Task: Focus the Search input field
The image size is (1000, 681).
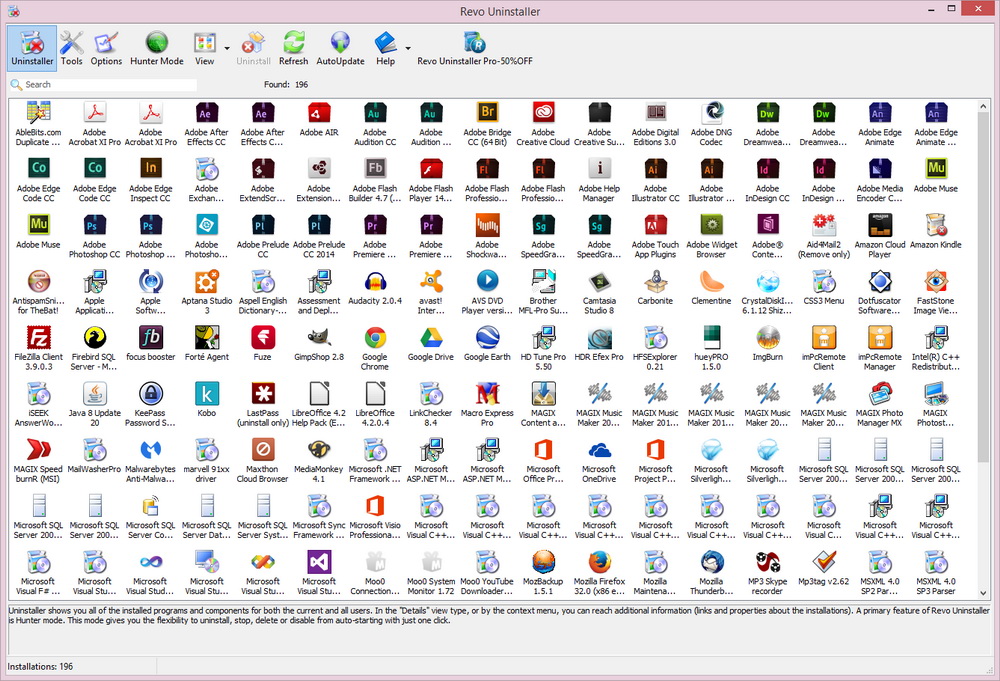Action: [x=110, y=85]
